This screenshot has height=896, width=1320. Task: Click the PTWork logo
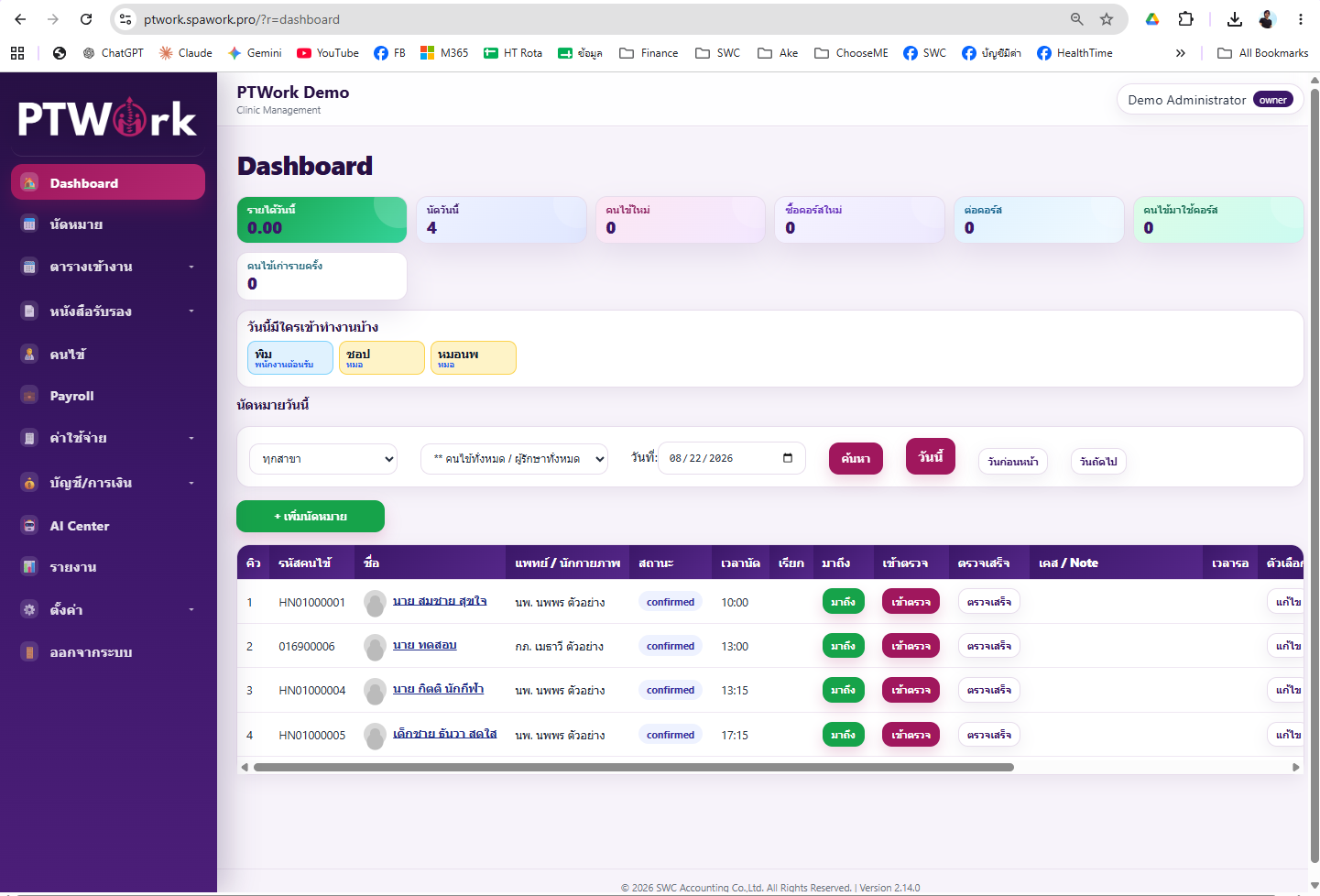107,118
